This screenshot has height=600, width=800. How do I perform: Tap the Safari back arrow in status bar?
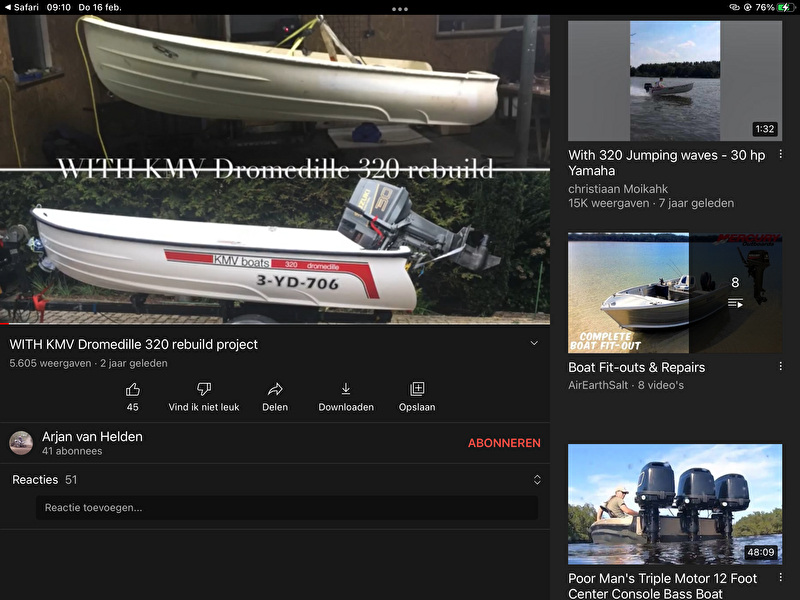coord(8,7)
